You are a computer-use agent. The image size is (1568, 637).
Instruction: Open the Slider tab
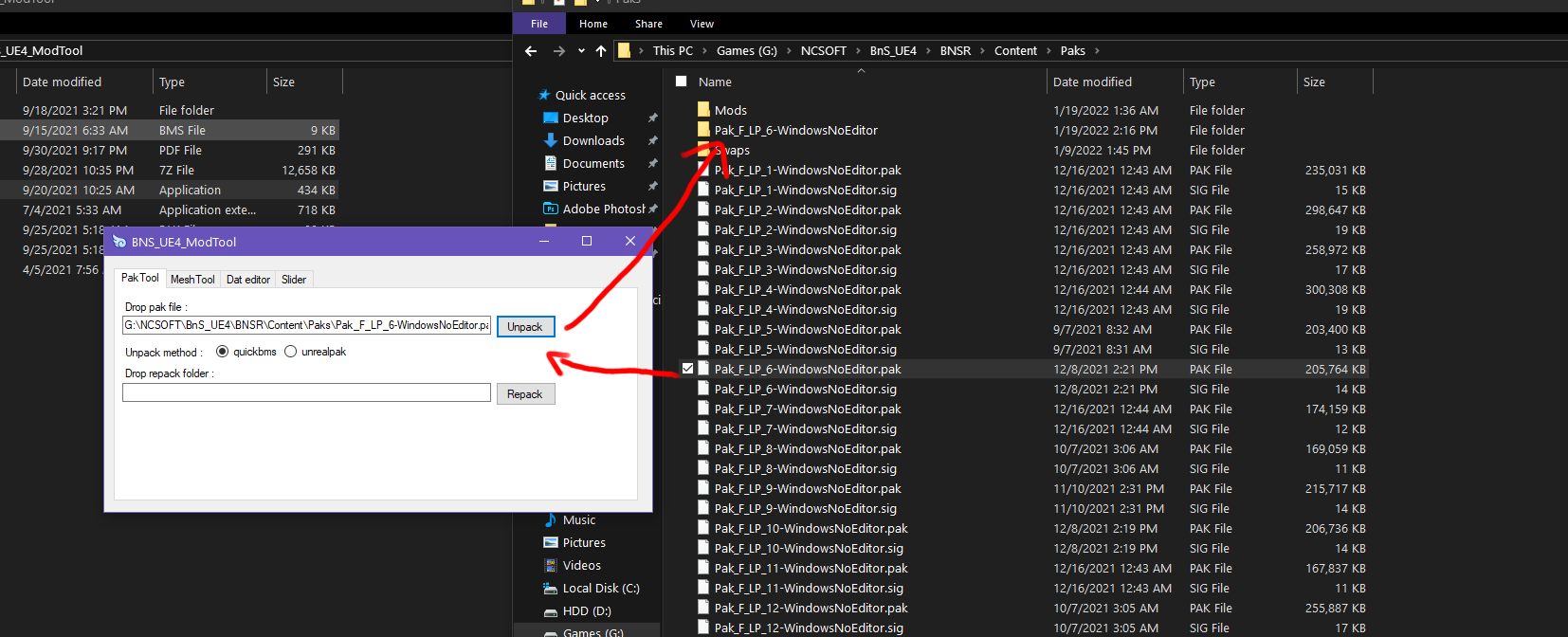294,280
